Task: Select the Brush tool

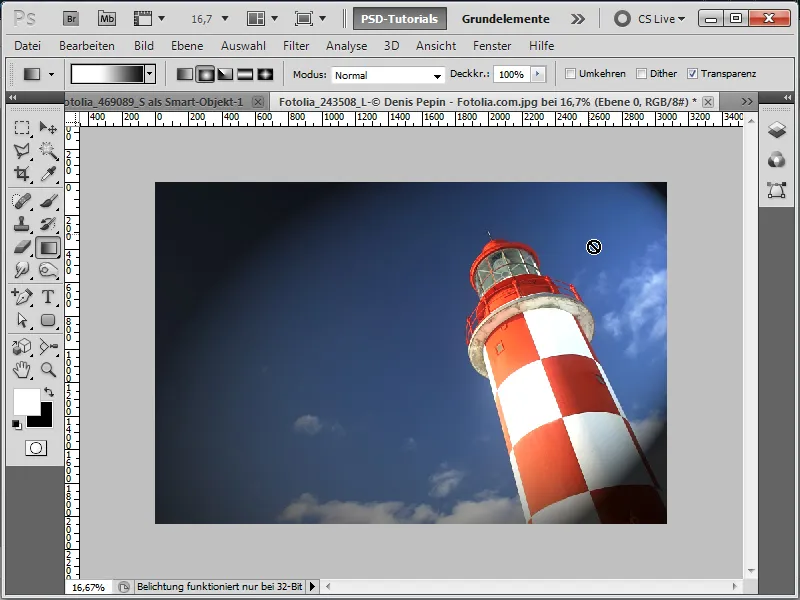Action: point(48,201)
